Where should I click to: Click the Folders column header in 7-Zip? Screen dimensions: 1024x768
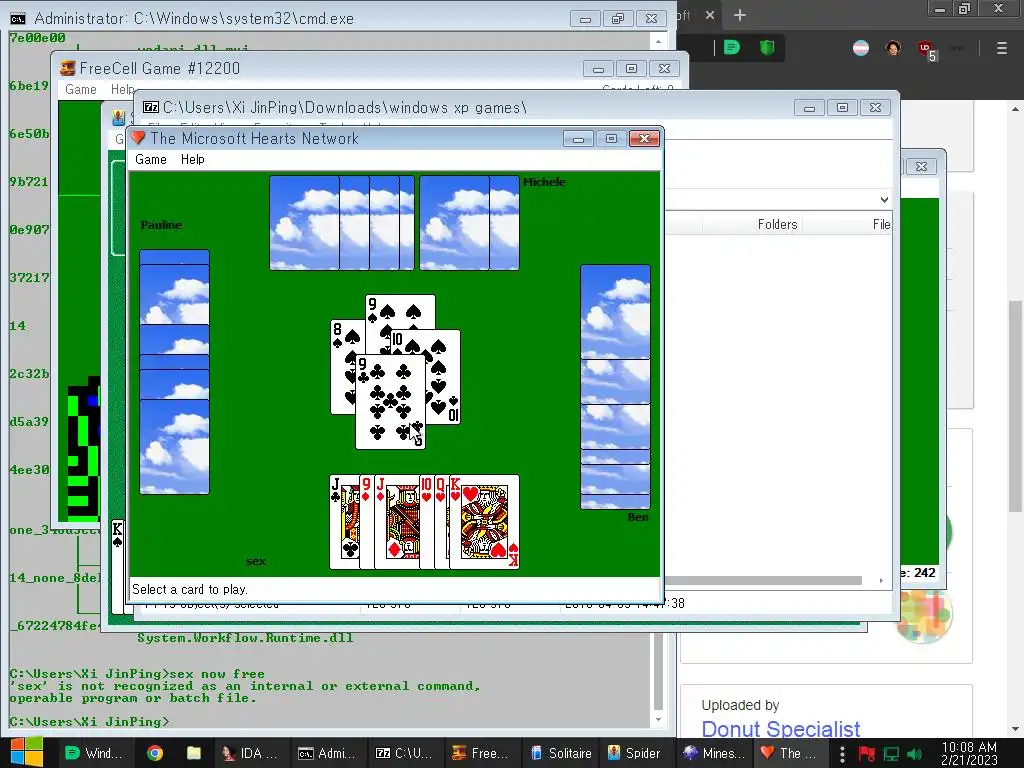[777, 225]
